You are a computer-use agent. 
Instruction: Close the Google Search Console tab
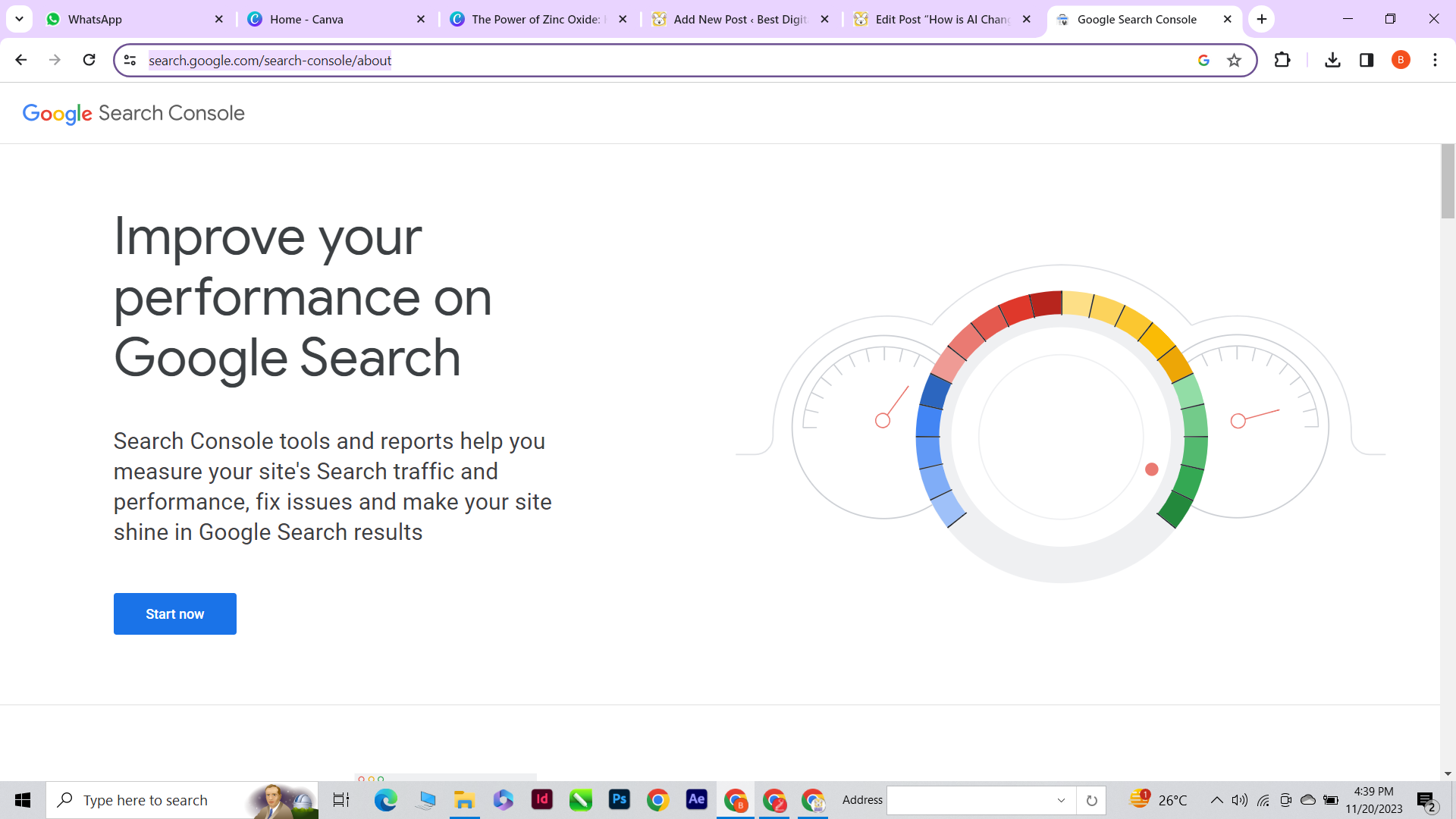point(1228,19)
